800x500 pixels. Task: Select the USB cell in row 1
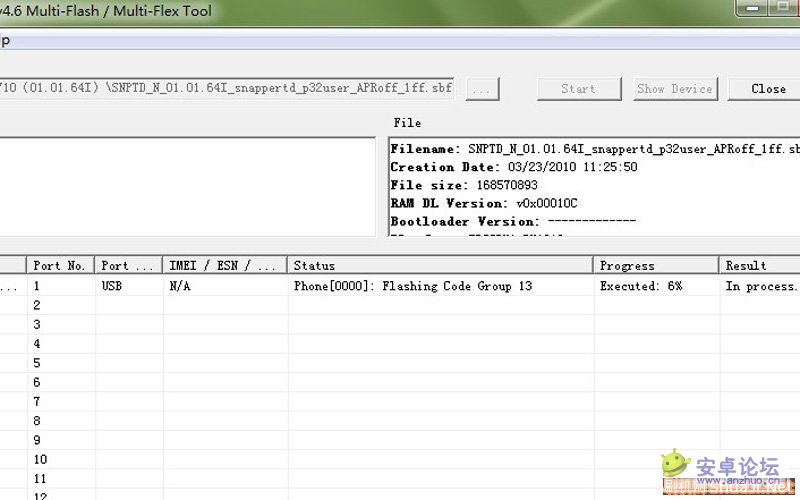click(112, 286)
